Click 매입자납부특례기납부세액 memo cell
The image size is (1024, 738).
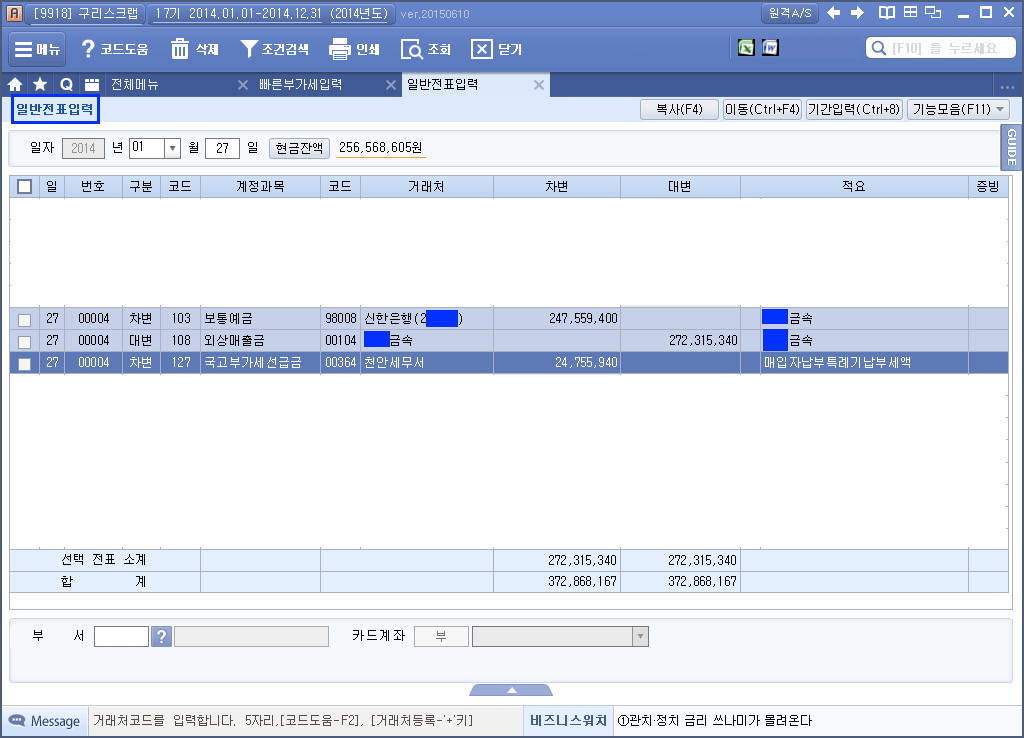[x=864, y=362]
